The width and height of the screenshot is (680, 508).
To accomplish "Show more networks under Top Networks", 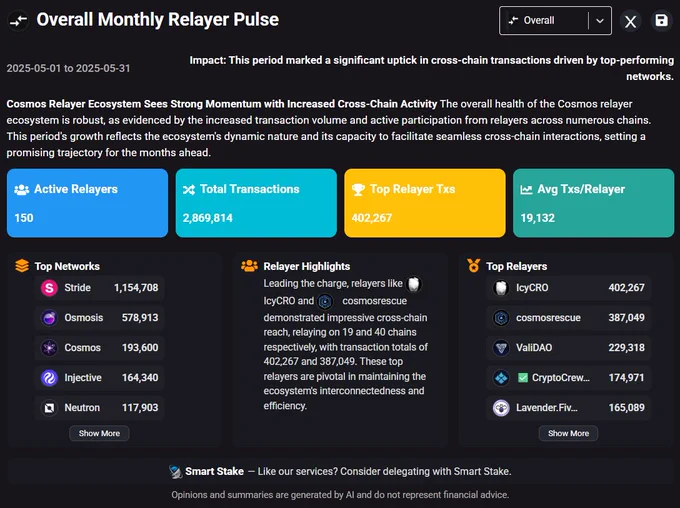I will click(99, 433).
